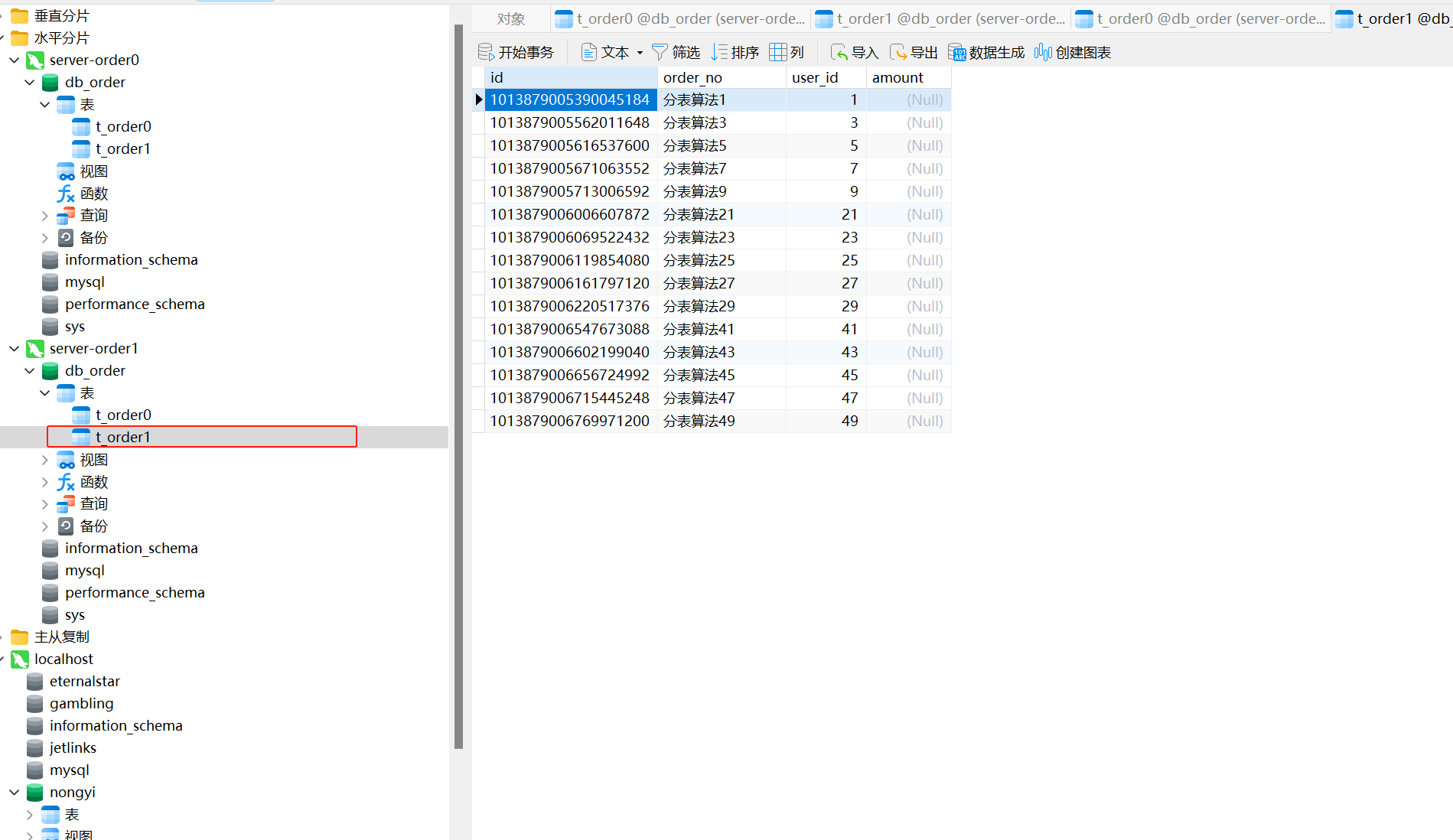
Task: Select t_order0 under server-order1
Action: (x=123, y=415)
